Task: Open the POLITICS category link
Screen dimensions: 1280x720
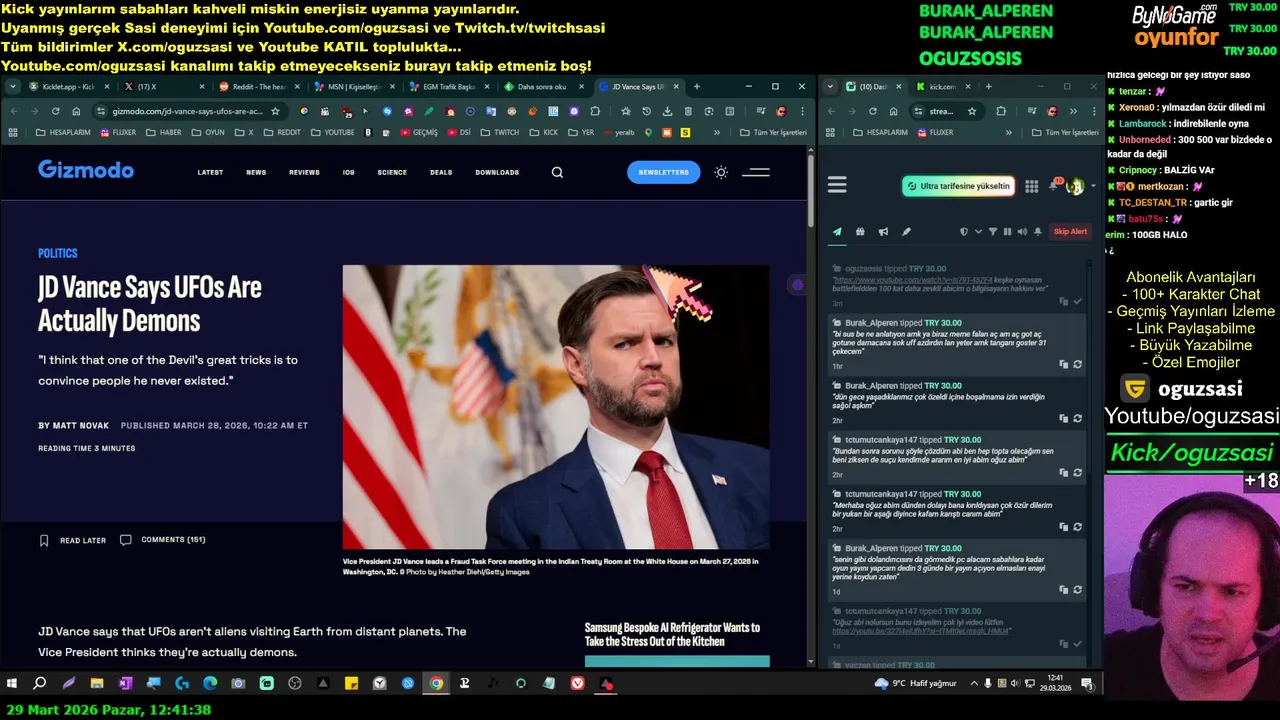Action: (x=58, y=254)
